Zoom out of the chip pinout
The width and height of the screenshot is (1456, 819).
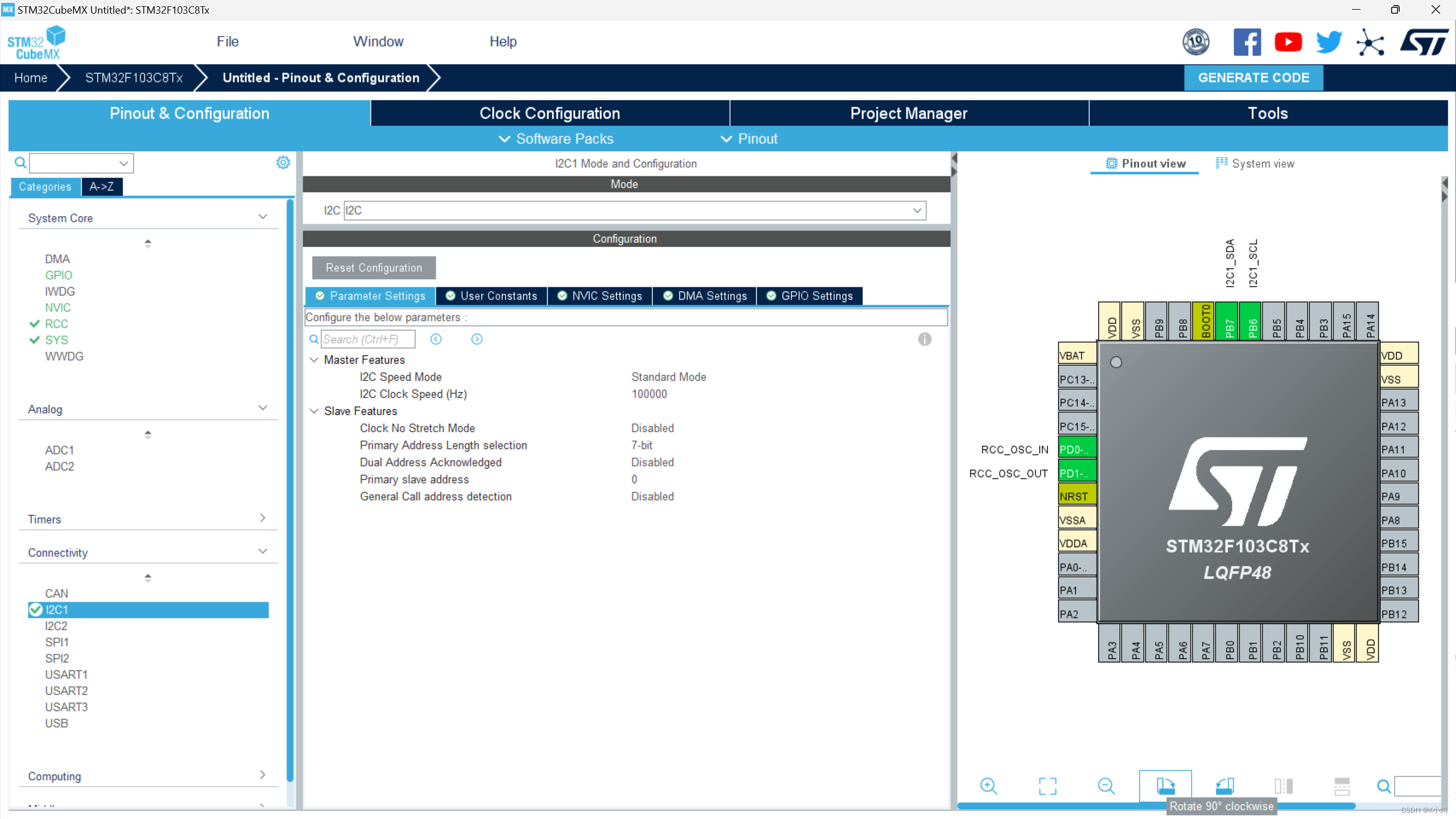[1106, 786]
